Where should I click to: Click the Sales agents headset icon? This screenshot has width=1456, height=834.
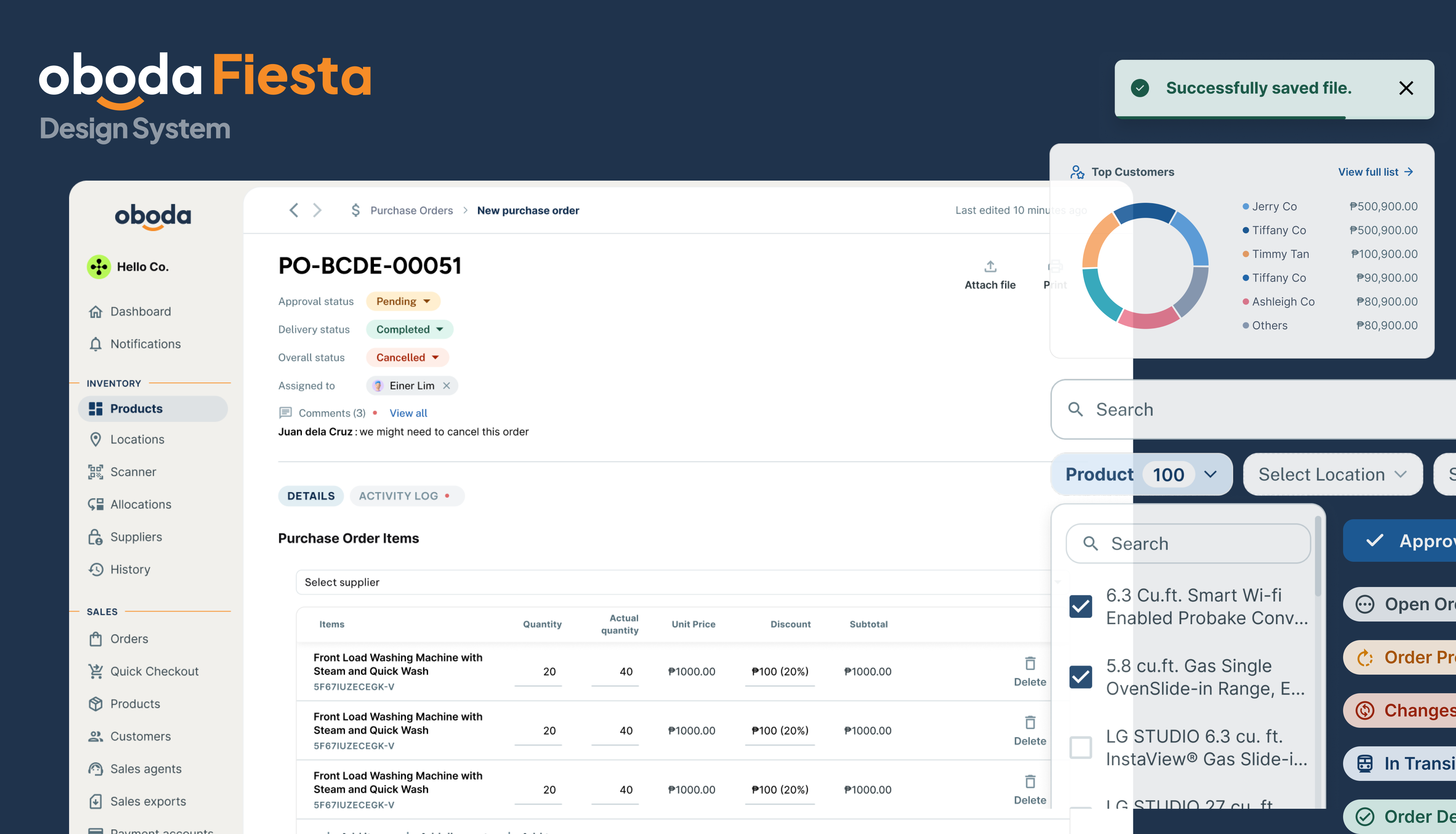tap(96, 769)
